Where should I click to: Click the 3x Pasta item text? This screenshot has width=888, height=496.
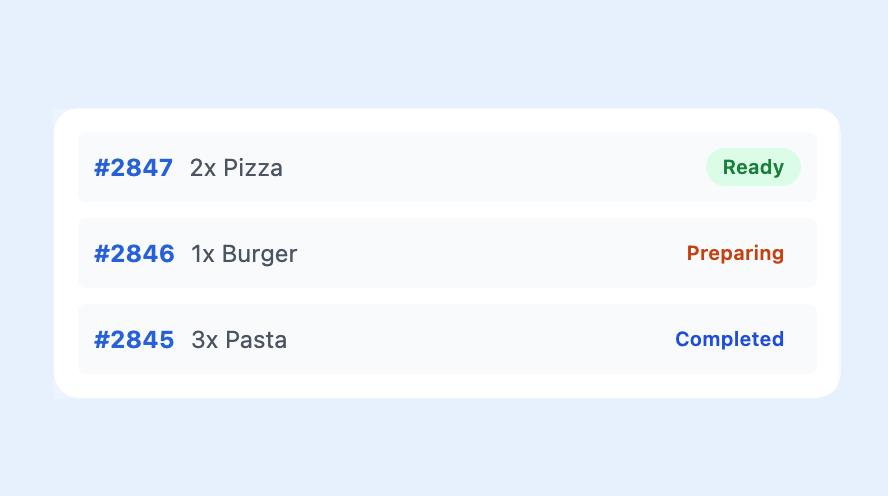click(239, 340)
